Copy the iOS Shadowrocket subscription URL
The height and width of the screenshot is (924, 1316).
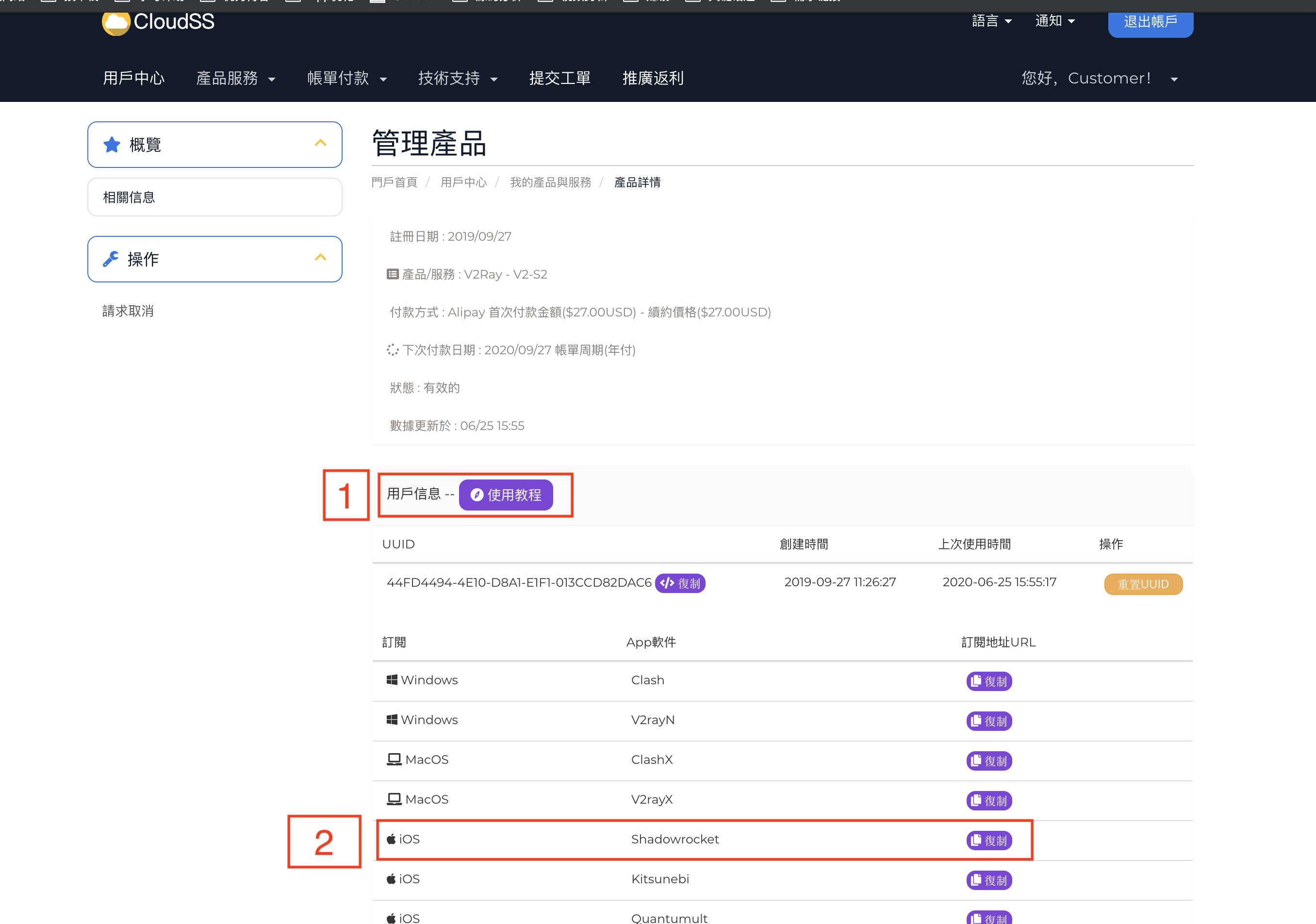[989, 841]
